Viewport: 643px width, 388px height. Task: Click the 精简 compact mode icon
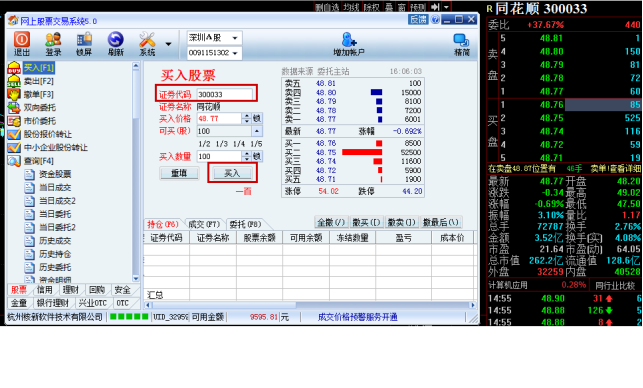point(462,43)
